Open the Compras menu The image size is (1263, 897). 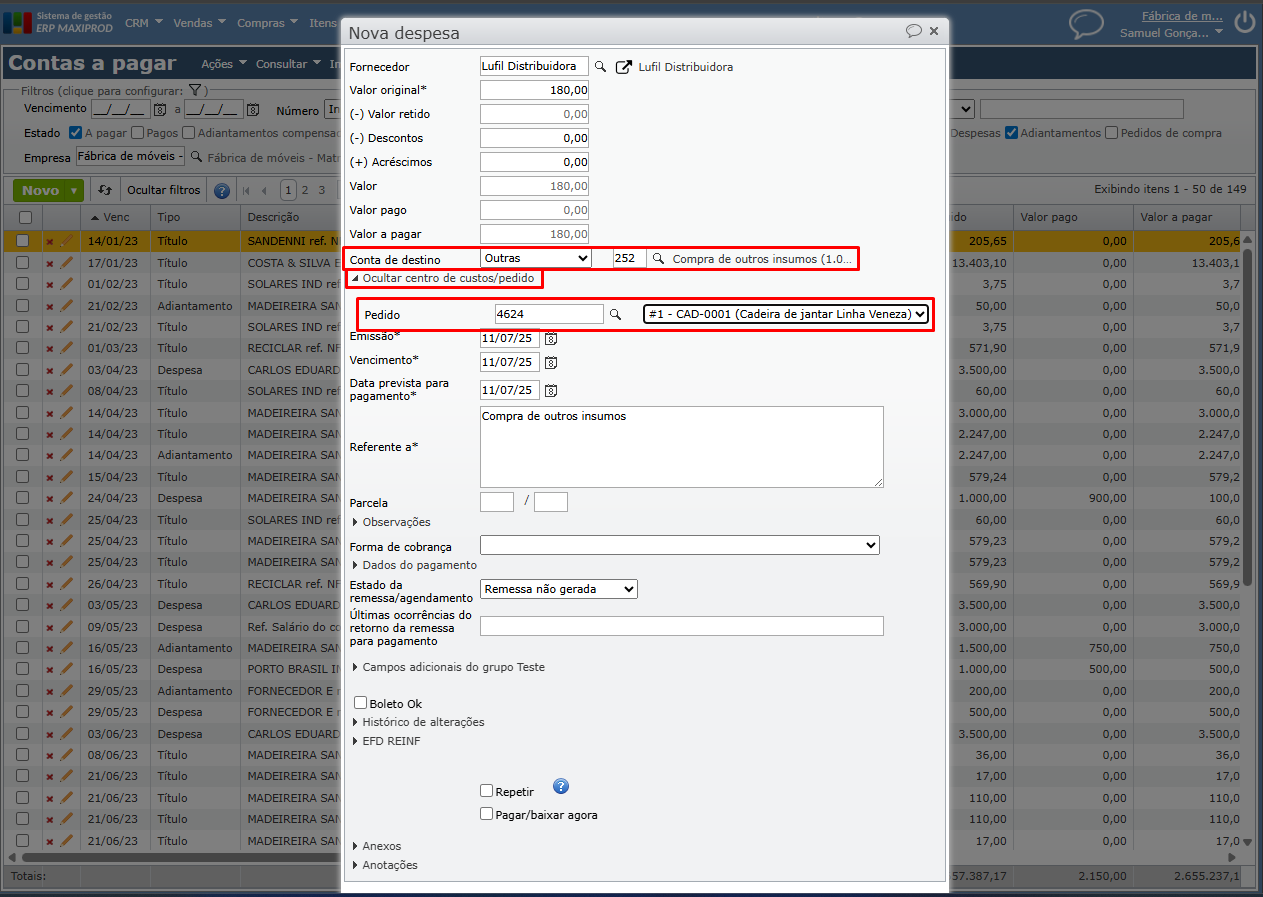(x=267, y=22)
